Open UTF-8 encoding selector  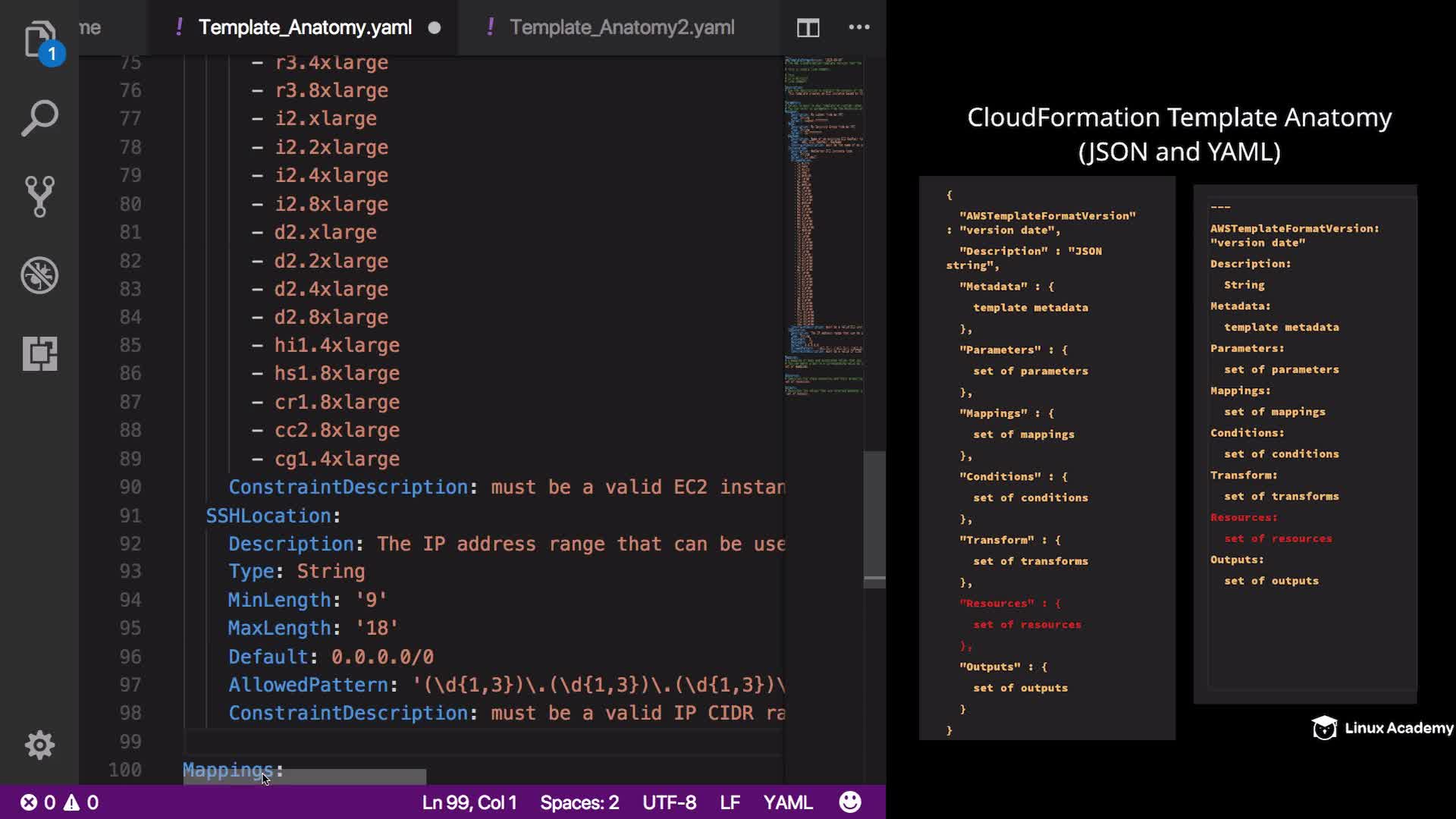pos(669,802)
